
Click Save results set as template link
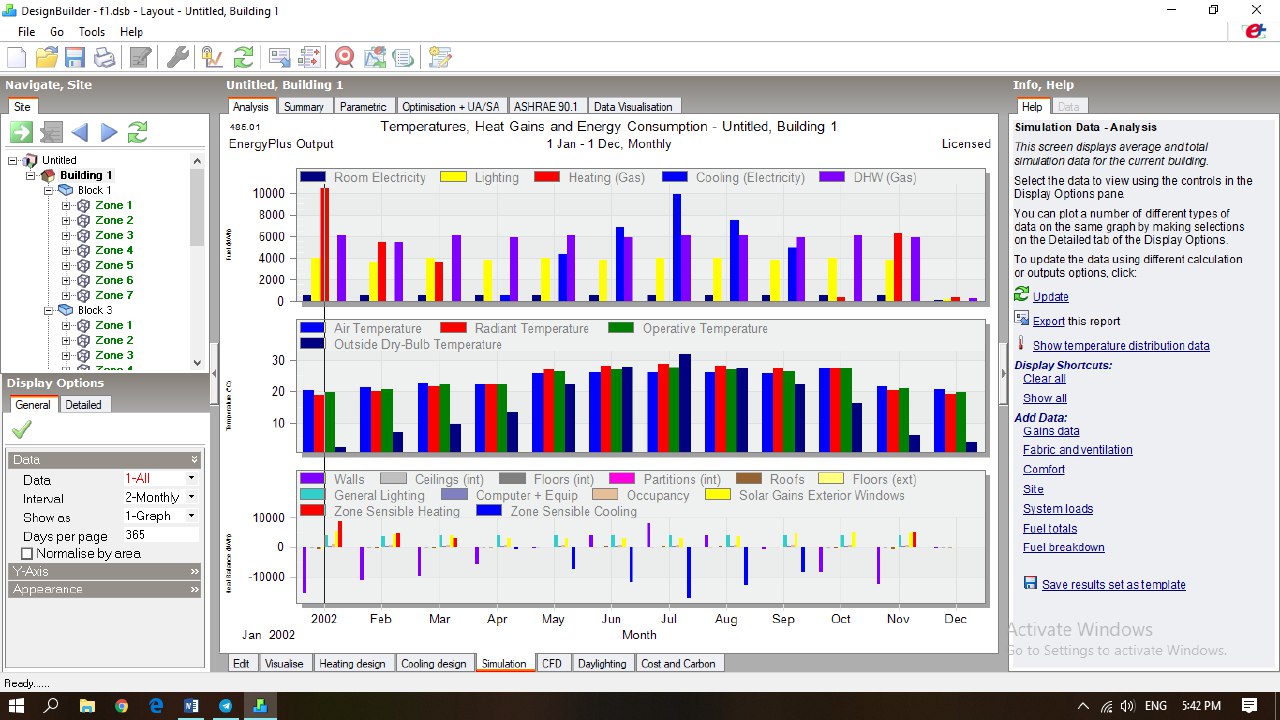(1114, 585)
